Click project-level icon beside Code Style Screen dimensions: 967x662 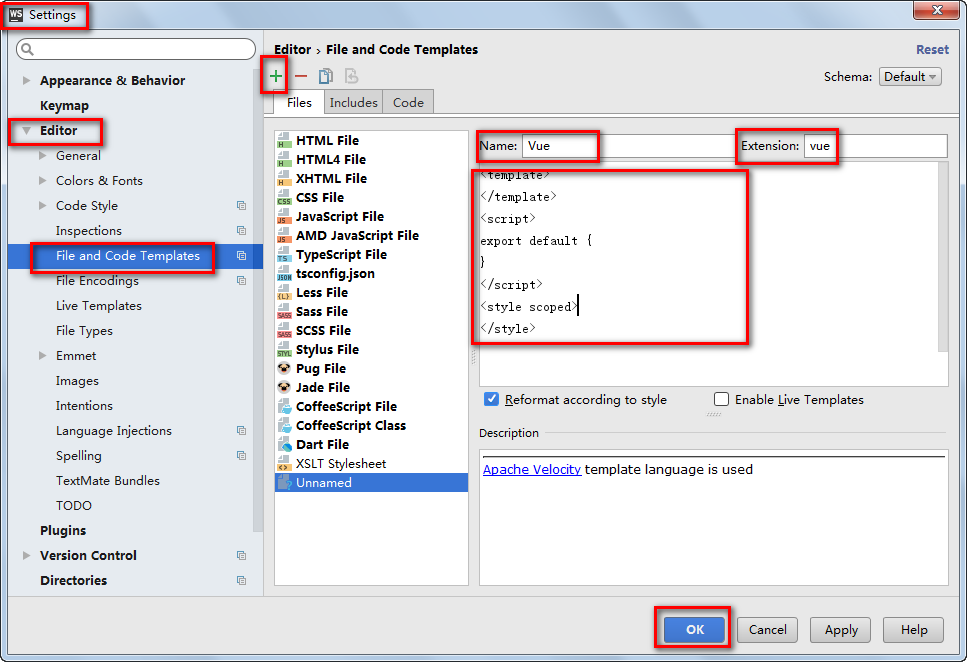(x=241, y=205)
